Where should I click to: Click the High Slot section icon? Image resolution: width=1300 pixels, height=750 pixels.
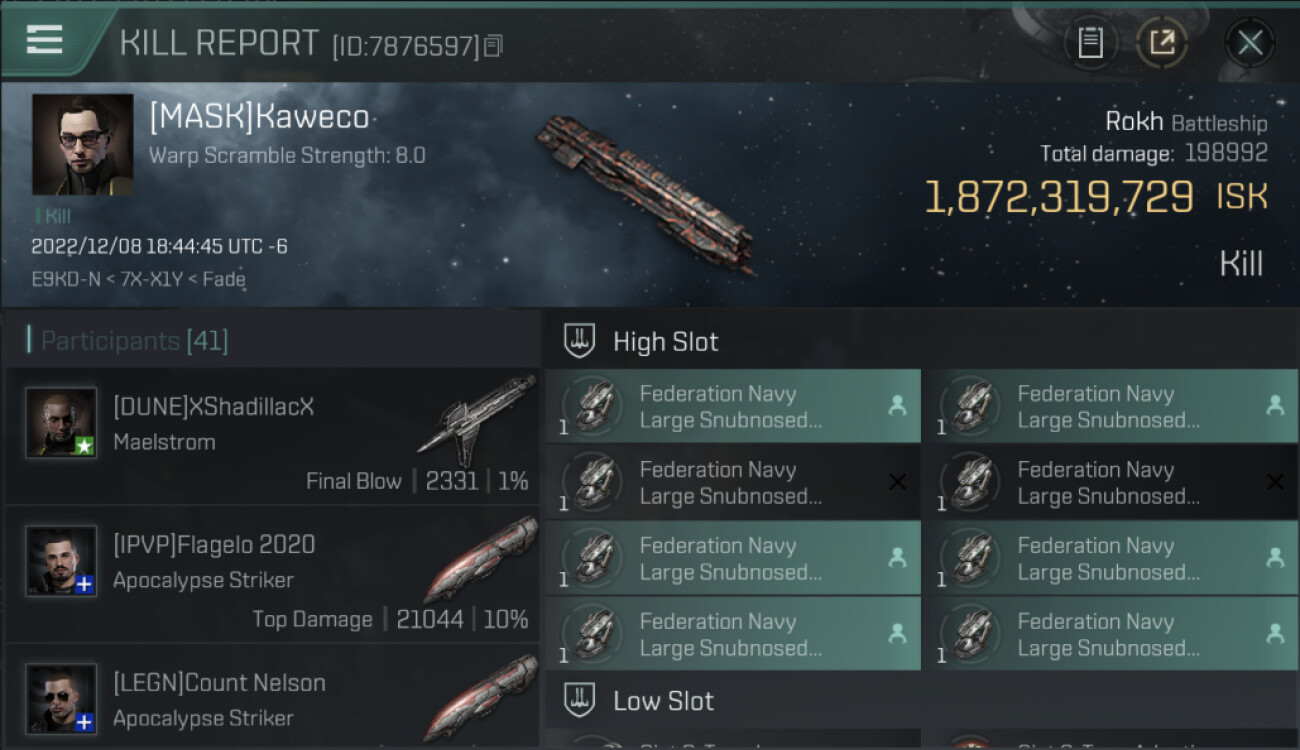(x=580, y=341)
